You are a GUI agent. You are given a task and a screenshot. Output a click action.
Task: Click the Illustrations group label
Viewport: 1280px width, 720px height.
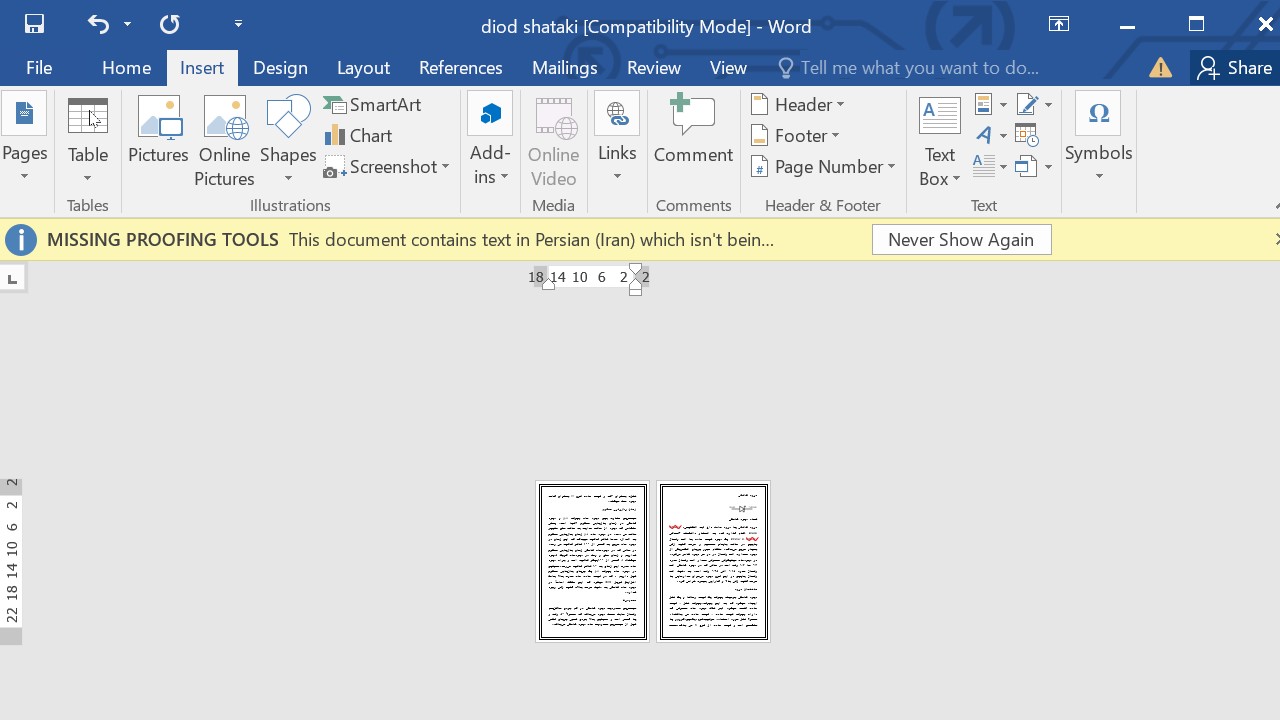coord(290,205)
